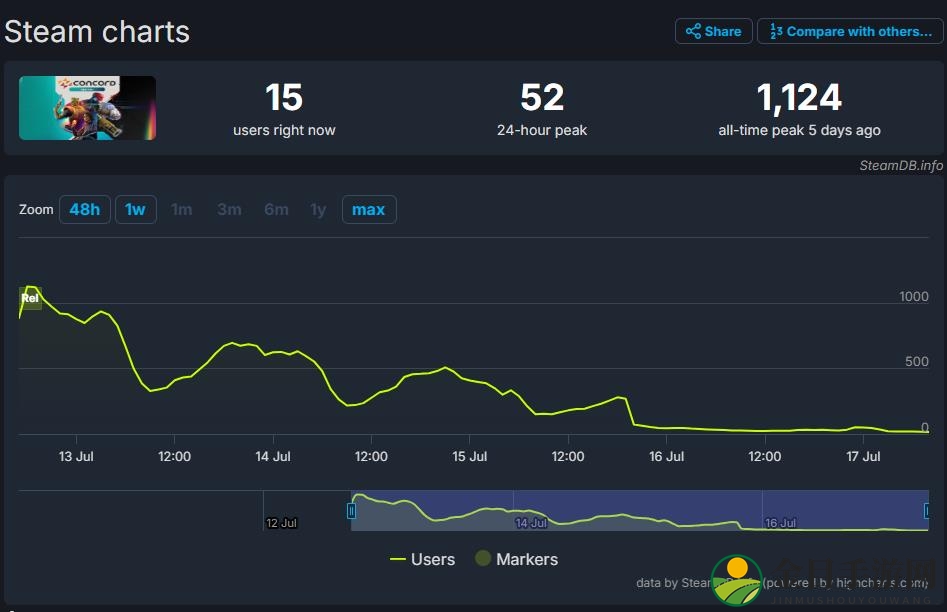Open Compare with others option

tap(850, 31)
